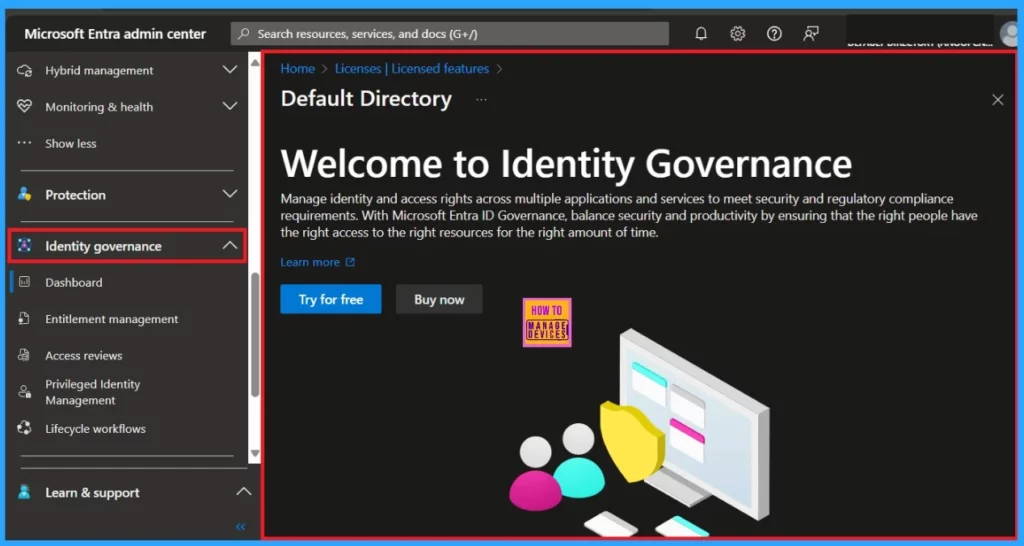The height and width of the screenshot is (546, 1024).
Task: Click the Monitoring & health label
Action: (99, 107)
